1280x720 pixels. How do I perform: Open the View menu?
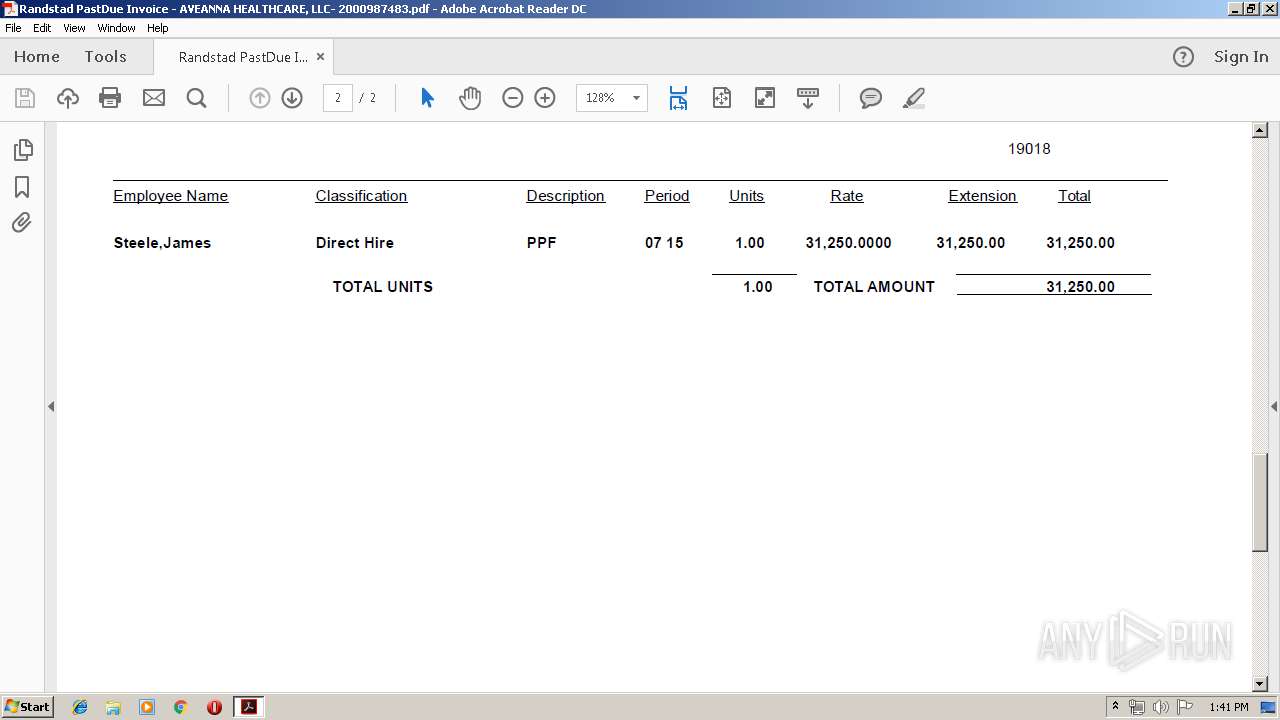[x=74, y=28]
